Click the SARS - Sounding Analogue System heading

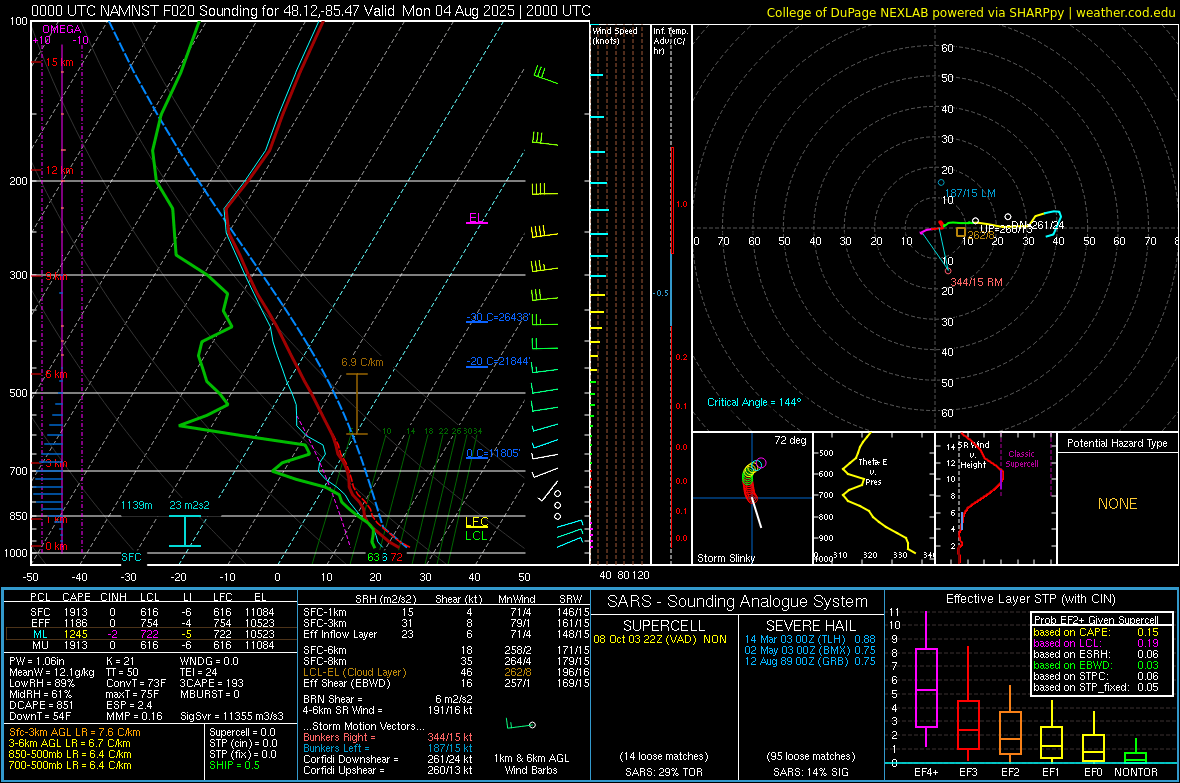point(738,602)
